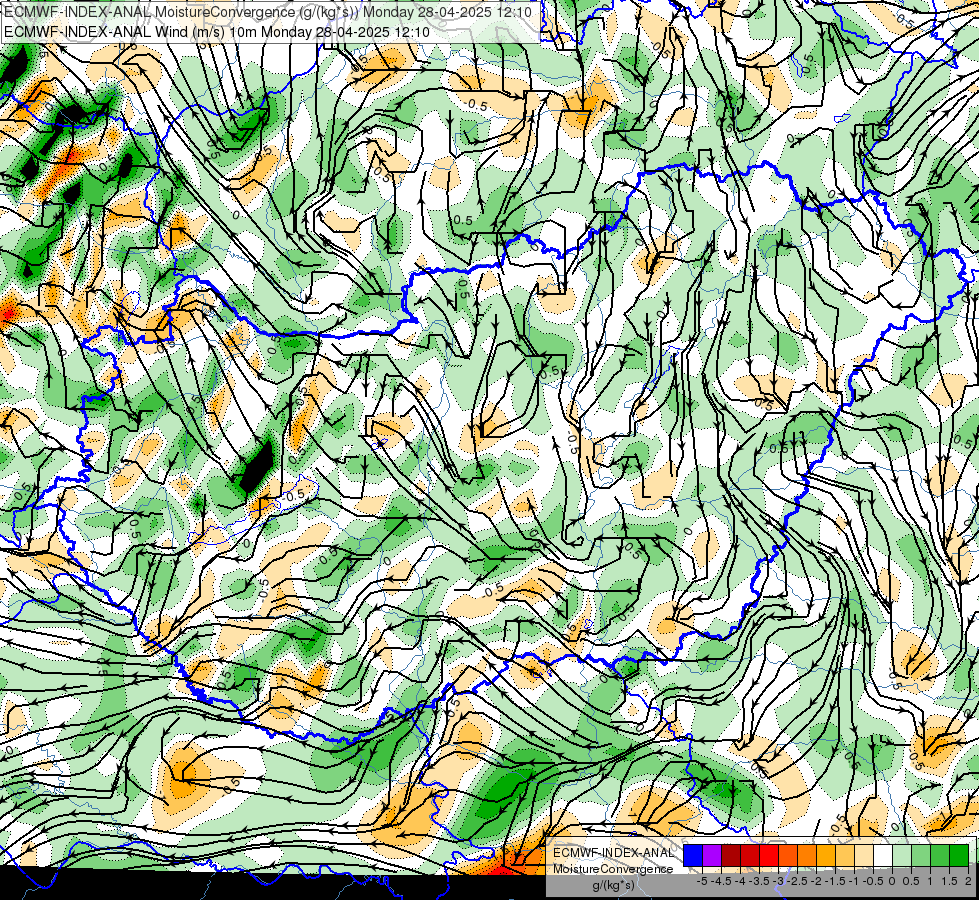Image resolution: width=979 pixels, height=900 pixels.
Task: Click the medium green swatch between 1 and 1.5
Action: [939, 856]
